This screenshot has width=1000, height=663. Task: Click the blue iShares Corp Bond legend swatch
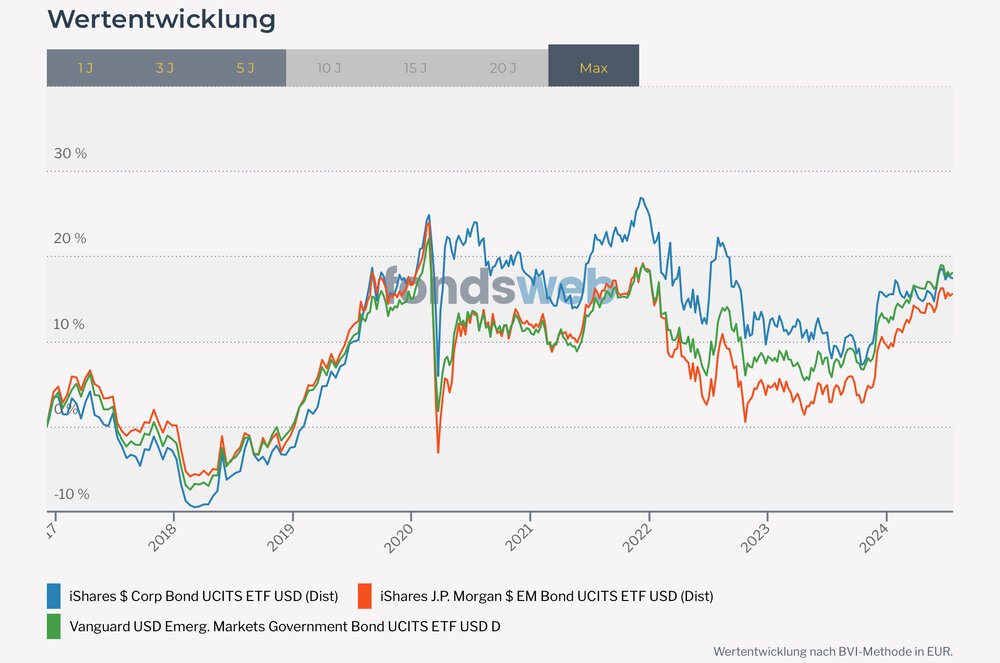click(x=54, y=596)
